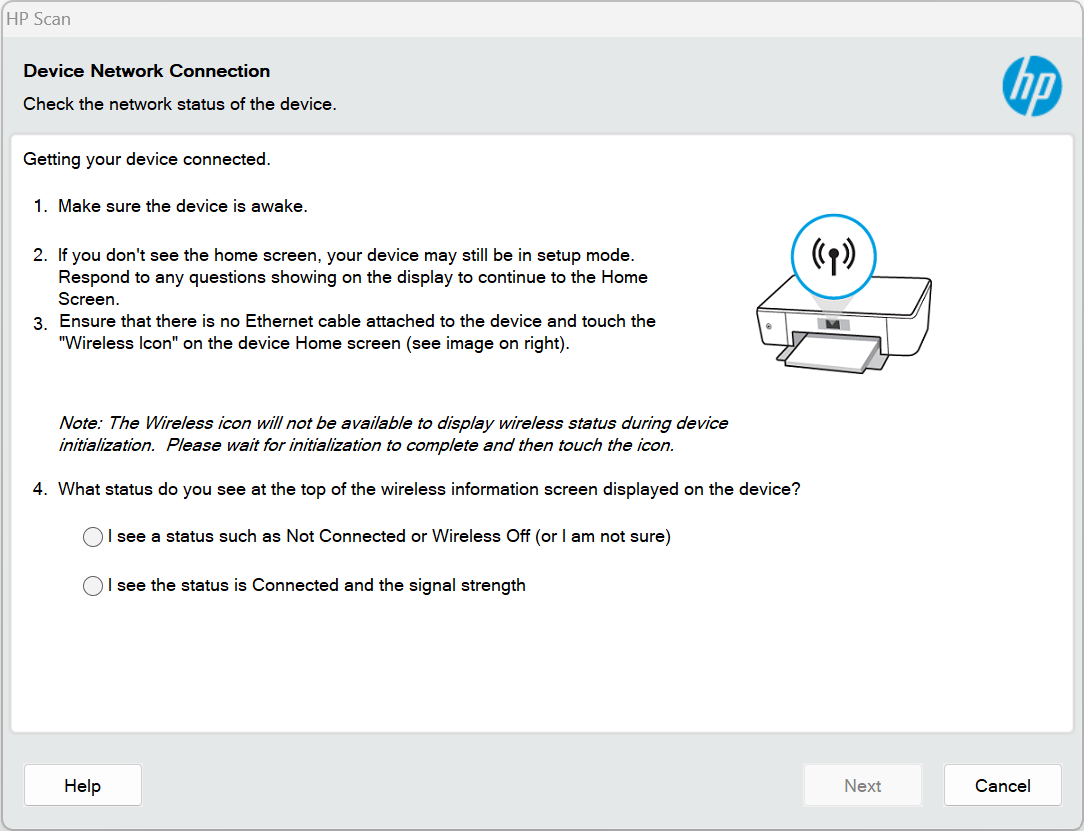
Task: Cancel the Device Network Connection wizard
Action: point(1002,785)
